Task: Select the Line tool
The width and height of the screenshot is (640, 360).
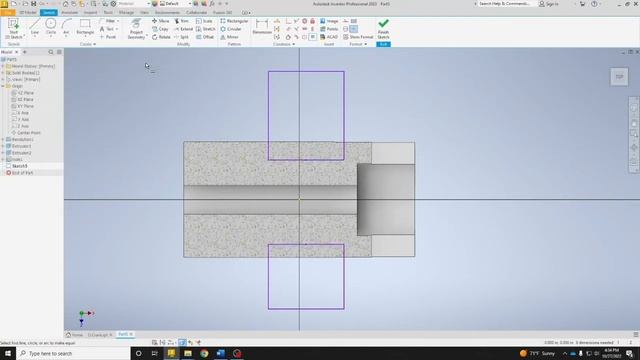Action: [x=35, y=27]
